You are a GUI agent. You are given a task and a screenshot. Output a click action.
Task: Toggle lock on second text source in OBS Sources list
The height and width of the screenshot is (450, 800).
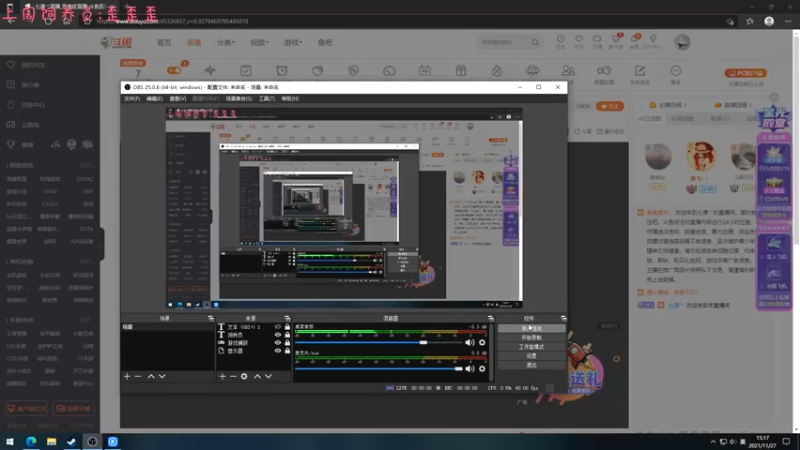tap(287, 335)
